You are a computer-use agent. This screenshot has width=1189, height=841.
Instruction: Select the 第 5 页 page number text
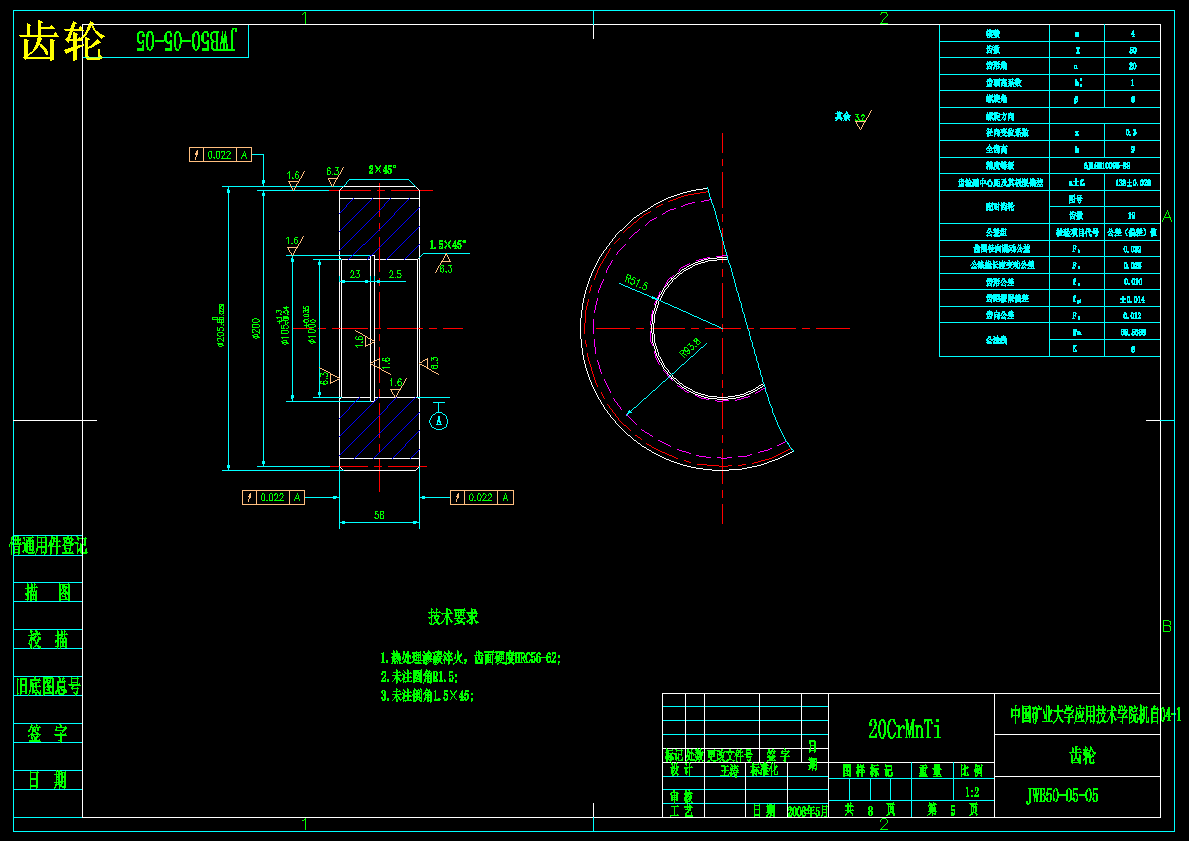[x=952, y=810]
